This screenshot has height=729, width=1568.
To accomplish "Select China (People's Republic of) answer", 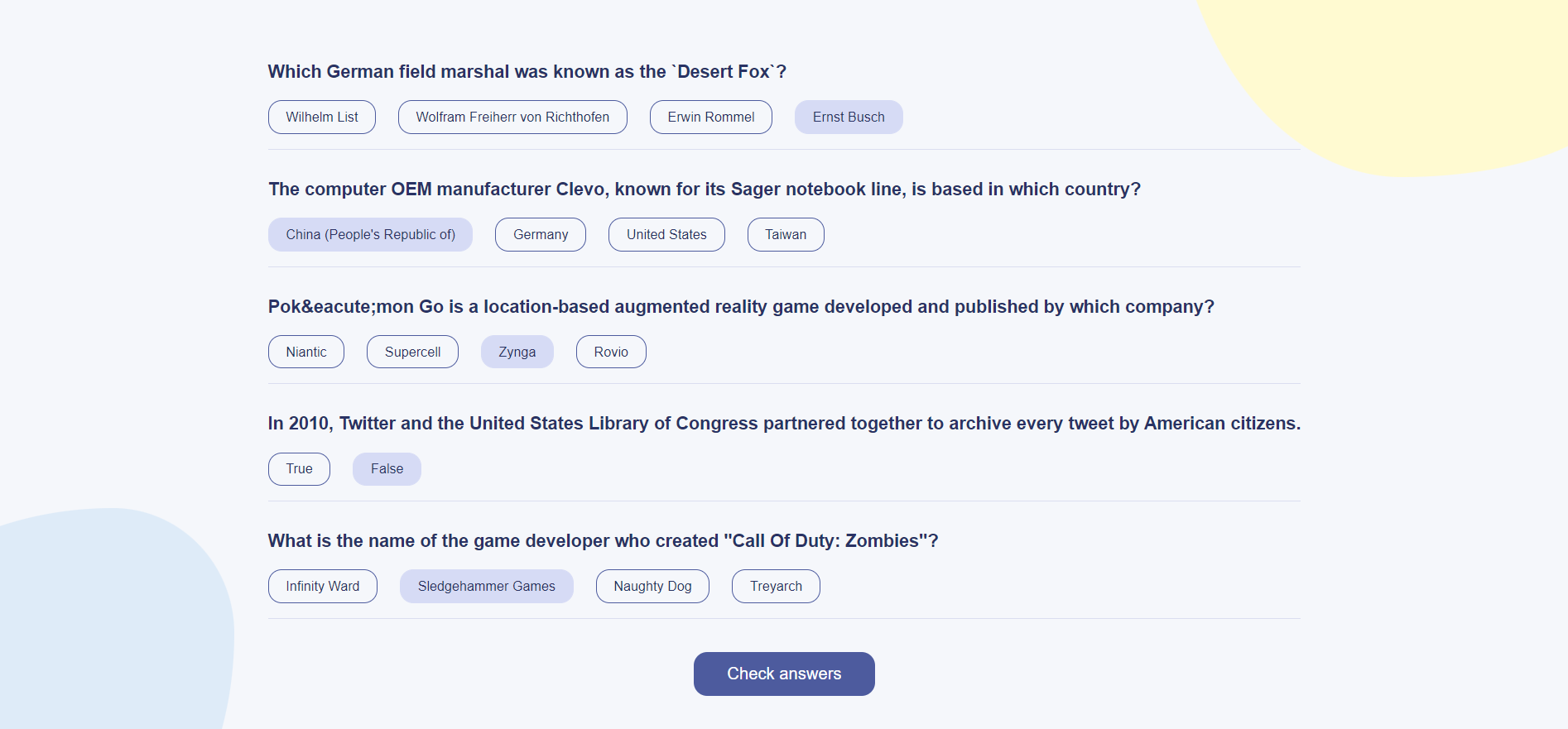I will [x=370, y=235].
